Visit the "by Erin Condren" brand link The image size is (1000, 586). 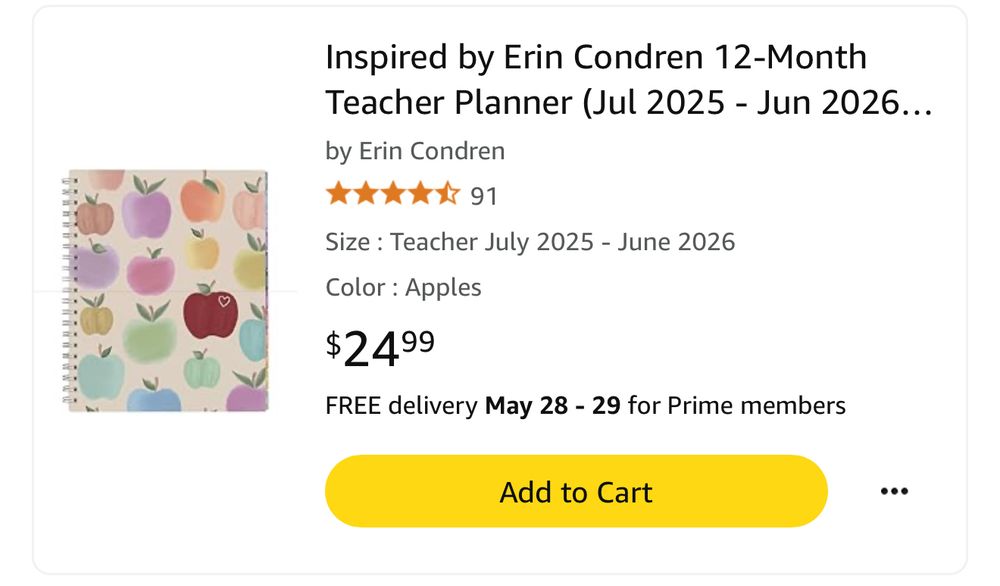(415, 151)
